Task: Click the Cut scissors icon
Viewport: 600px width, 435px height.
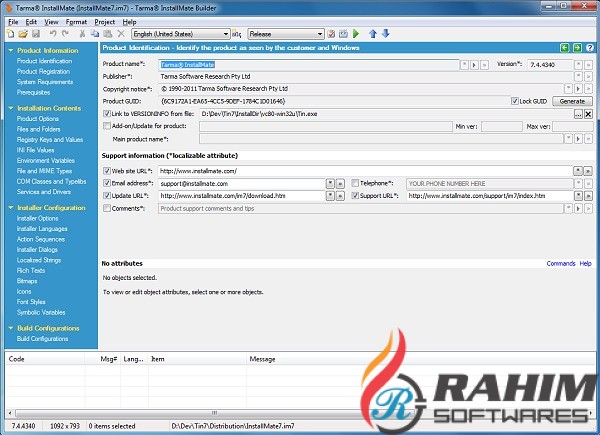Action: tap(82, 34)
